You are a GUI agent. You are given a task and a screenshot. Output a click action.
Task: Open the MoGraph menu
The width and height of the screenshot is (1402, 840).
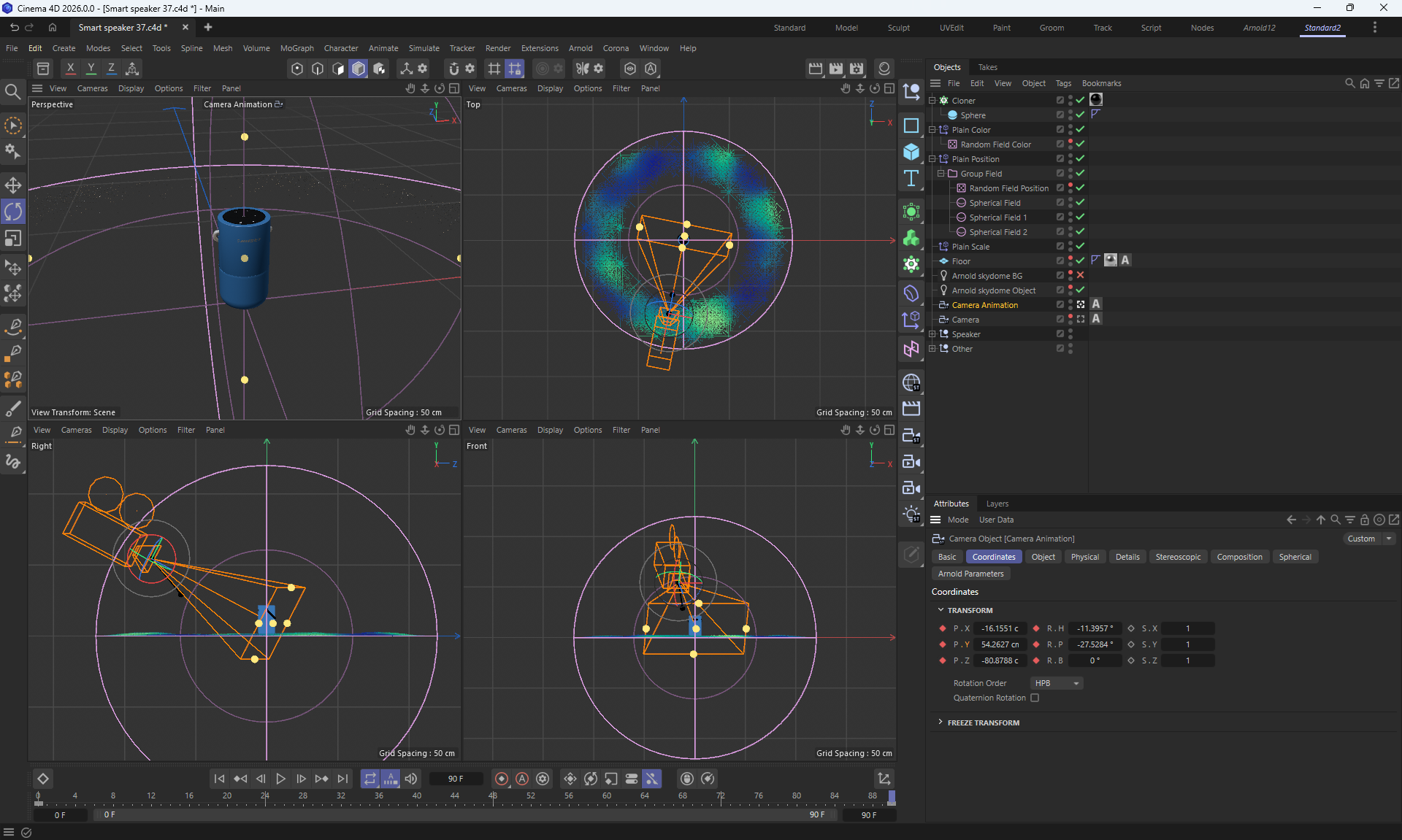[296, 48]
